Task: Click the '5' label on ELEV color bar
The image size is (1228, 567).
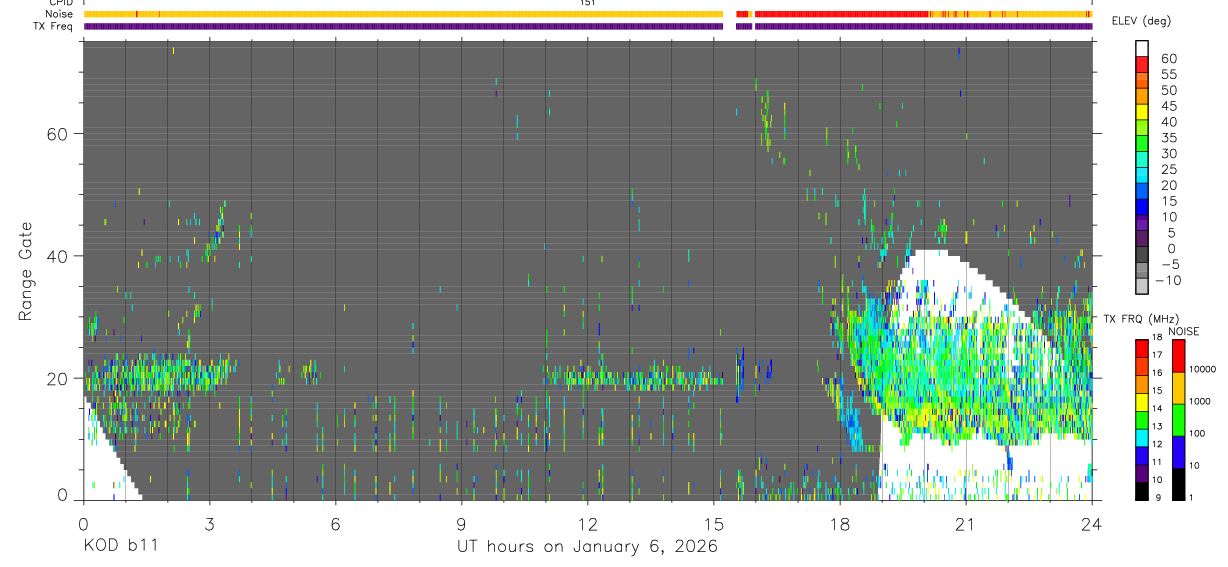Action: pos(1172,233)
